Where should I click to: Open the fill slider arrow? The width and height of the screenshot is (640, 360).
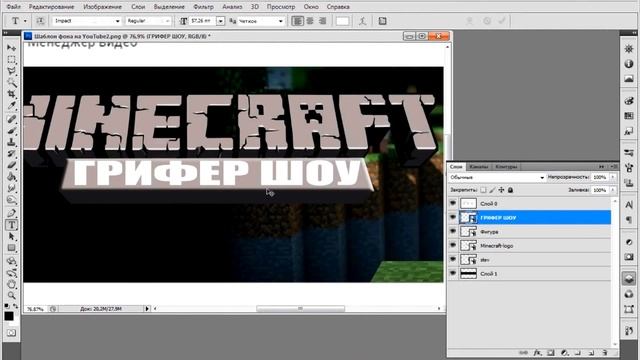click(x=613, y=190)
